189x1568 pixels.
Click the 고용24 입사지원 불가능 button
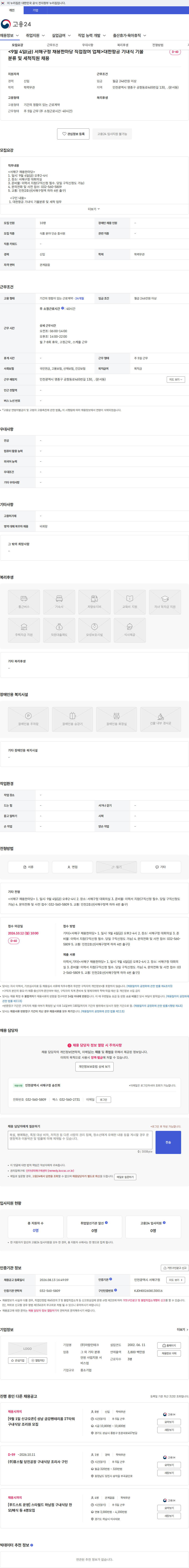pyautogui.click(x=112, y=134)
